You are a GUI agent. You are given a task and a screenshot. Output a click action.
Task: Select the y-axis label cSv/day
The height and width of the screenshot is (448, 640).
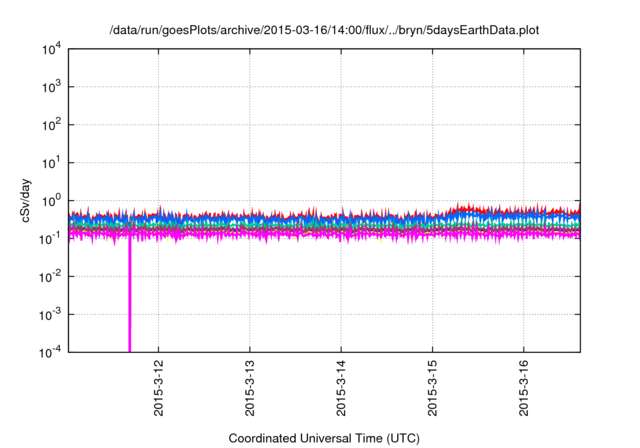26,200
